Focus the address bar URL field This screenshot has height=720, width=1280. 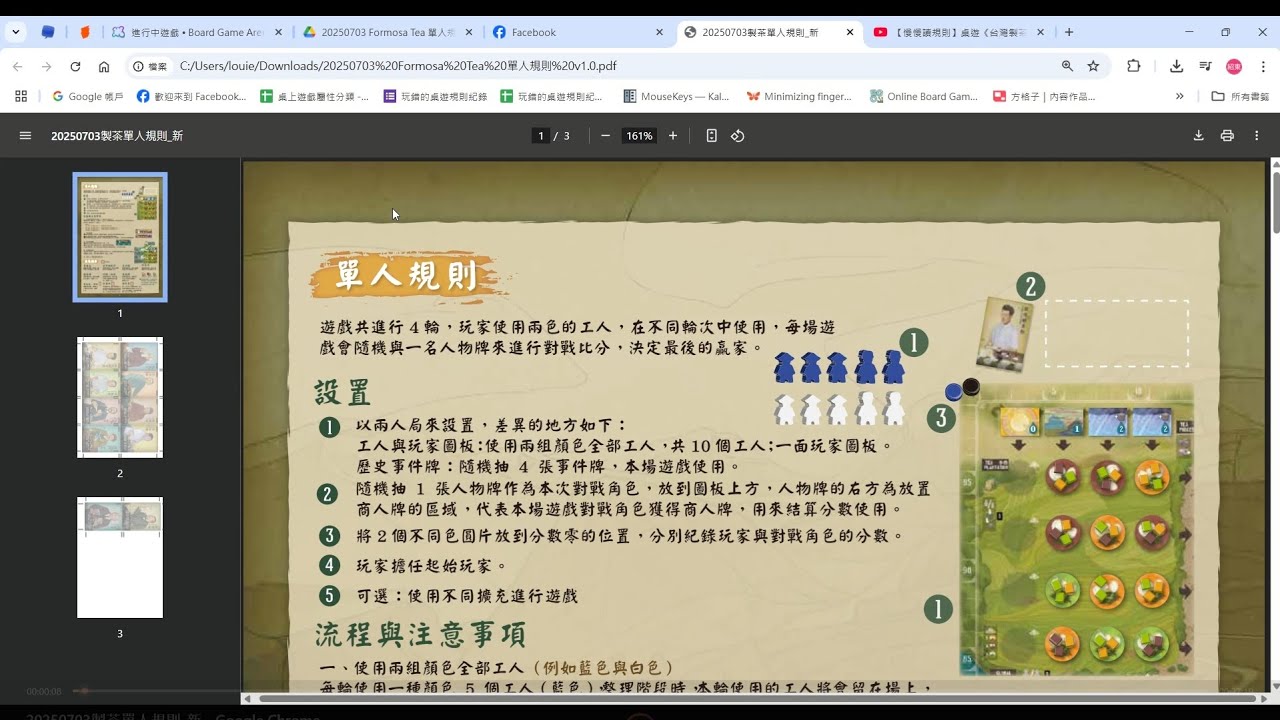(610, 66)
